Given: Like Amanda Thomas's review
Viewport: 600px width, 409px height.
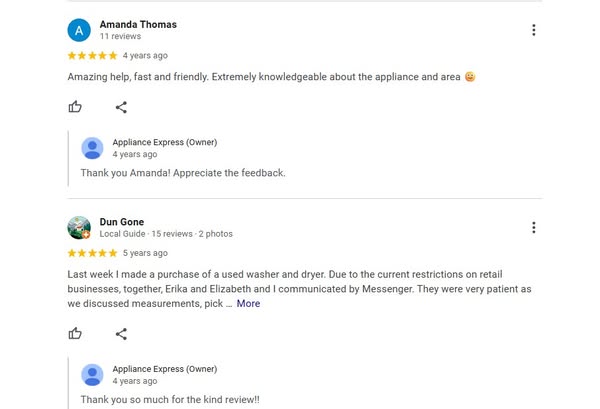Looking at the screenshot, I should (x=75, y=107).
